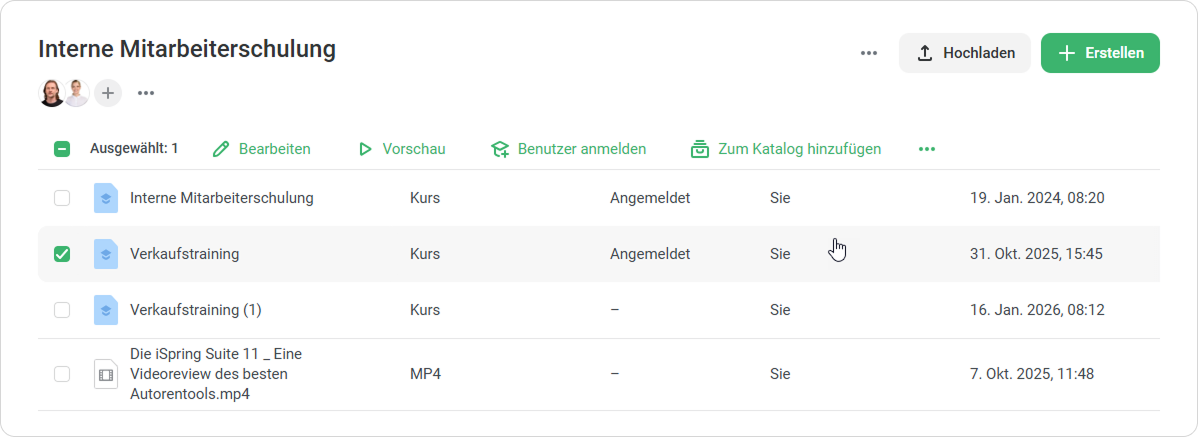Click the Benutzer anmelden graduation cap icon
This screenshot has width=1198, height=437.
coord(500,149)
